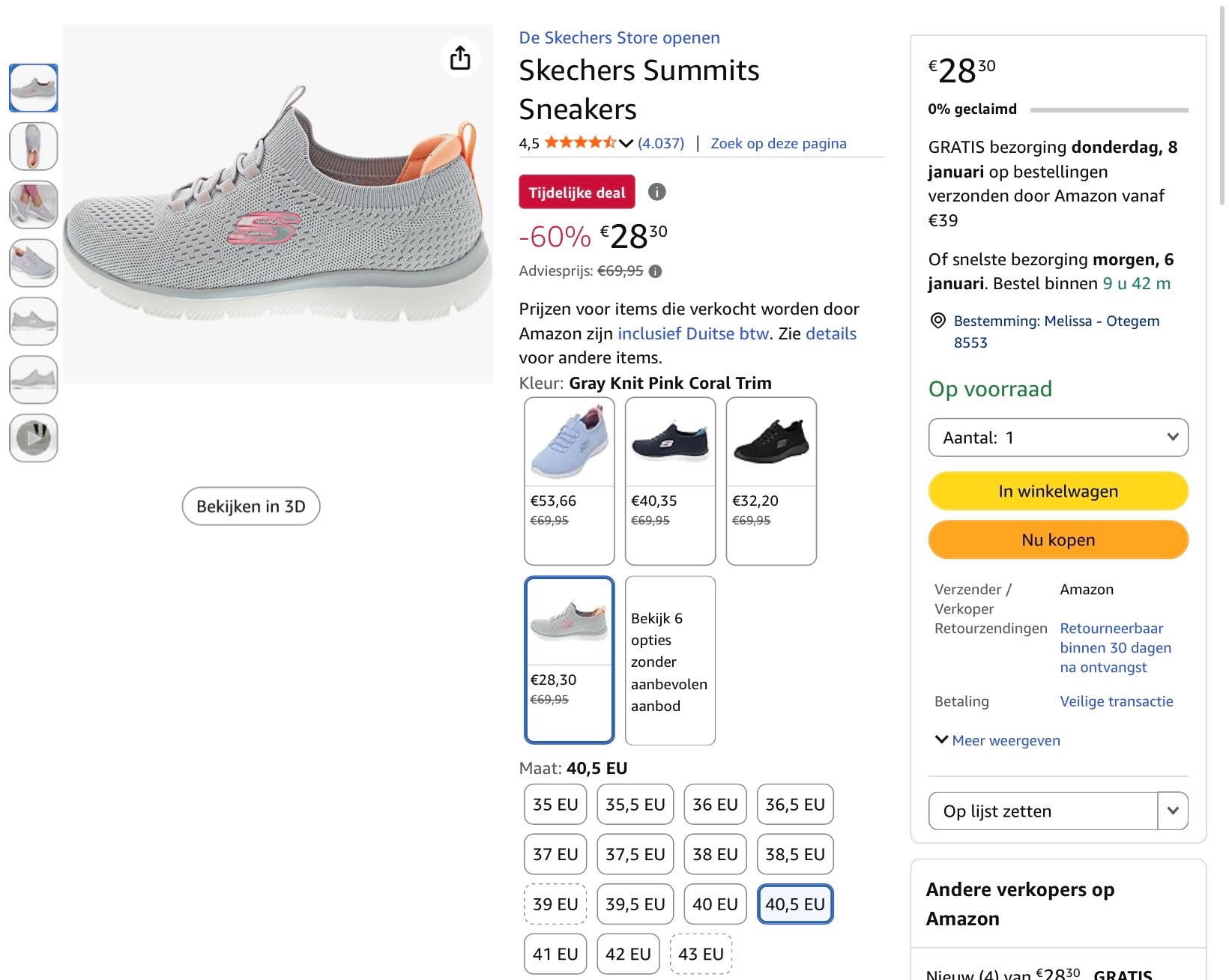Expand the Meer weergeven section
The height and width of the screenshot is (980, 1229).
click(x=996, y=740)
